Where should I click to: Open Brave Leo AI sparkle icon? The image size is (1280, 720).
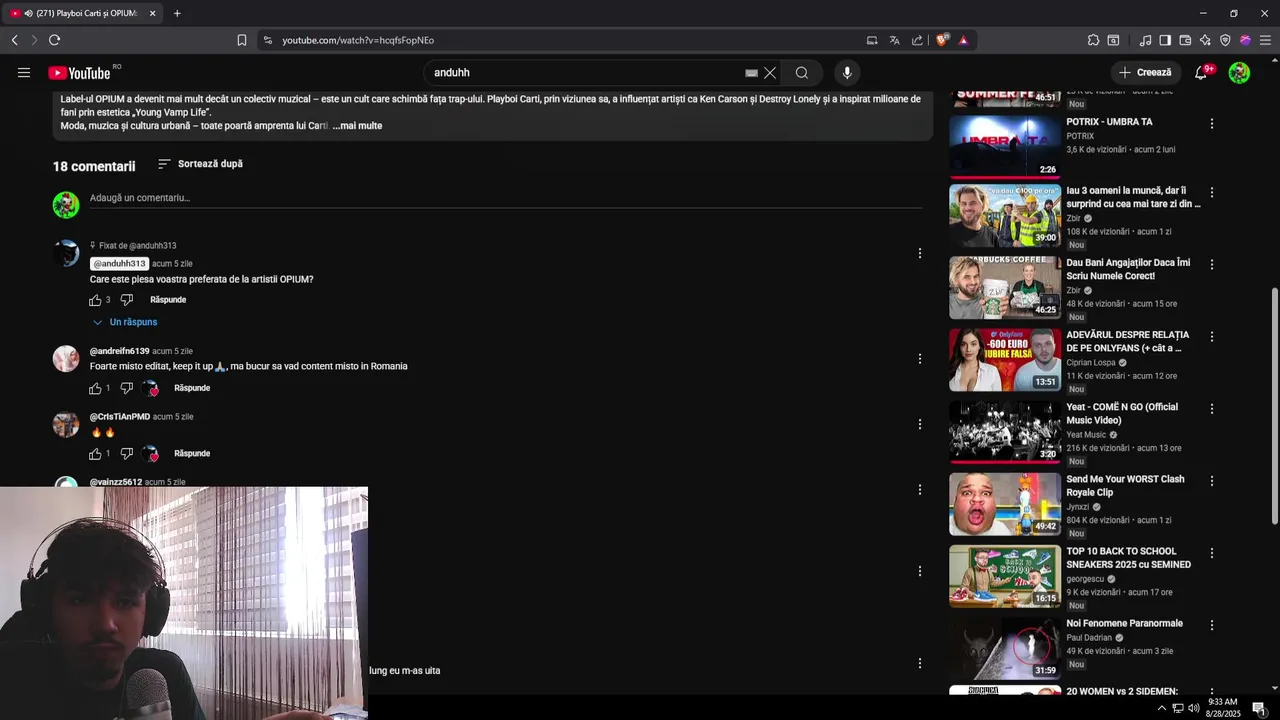pyautogui.click(x=1205, y=40)
